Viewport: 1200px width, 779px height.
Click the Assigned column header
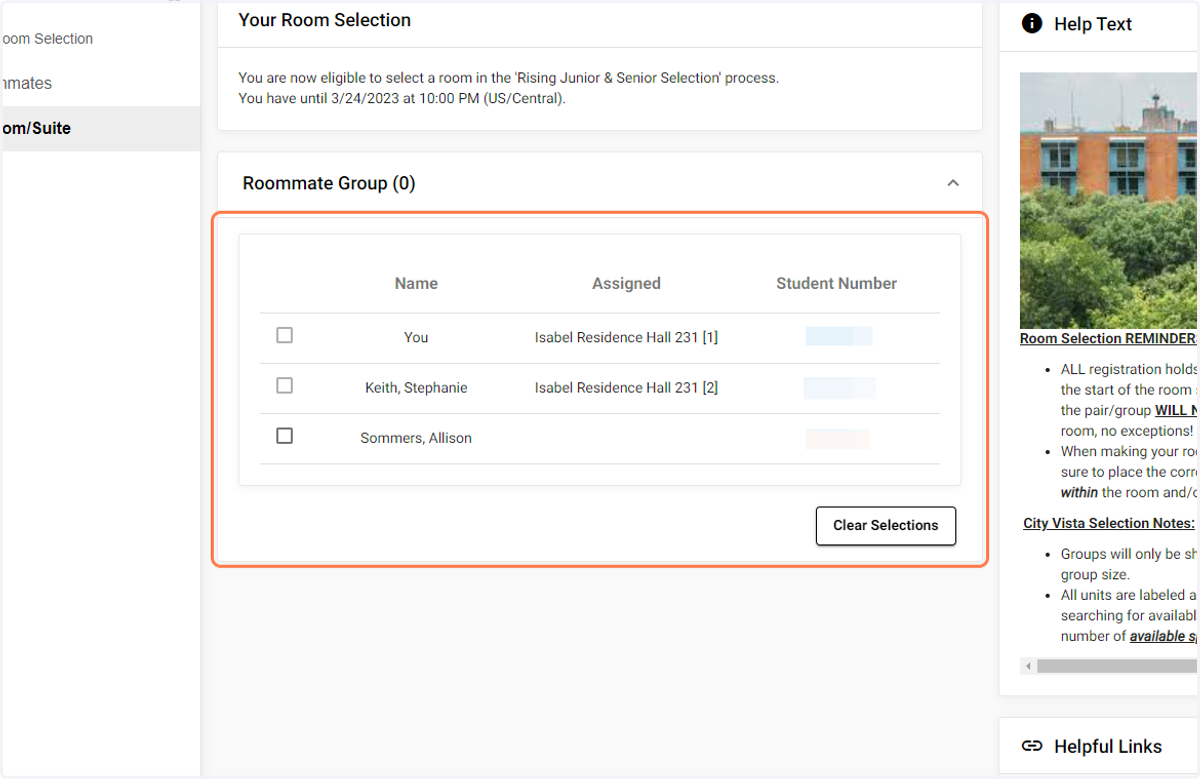(x=626, y=284)
